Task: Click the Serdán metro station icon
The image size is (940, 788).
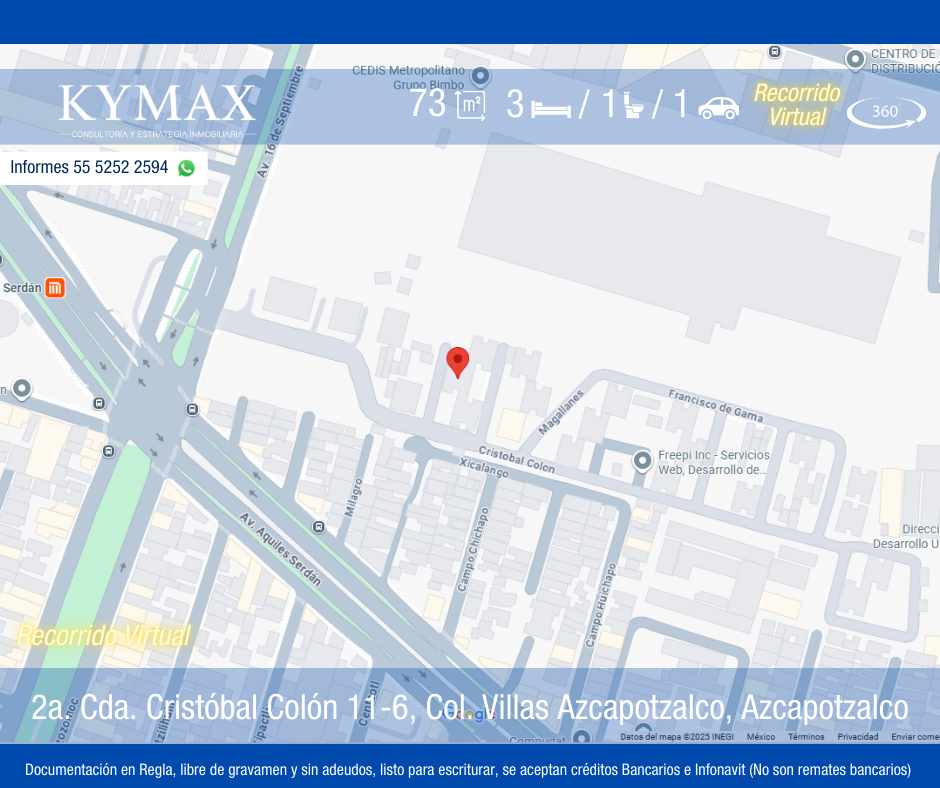Action: (55, 288)
